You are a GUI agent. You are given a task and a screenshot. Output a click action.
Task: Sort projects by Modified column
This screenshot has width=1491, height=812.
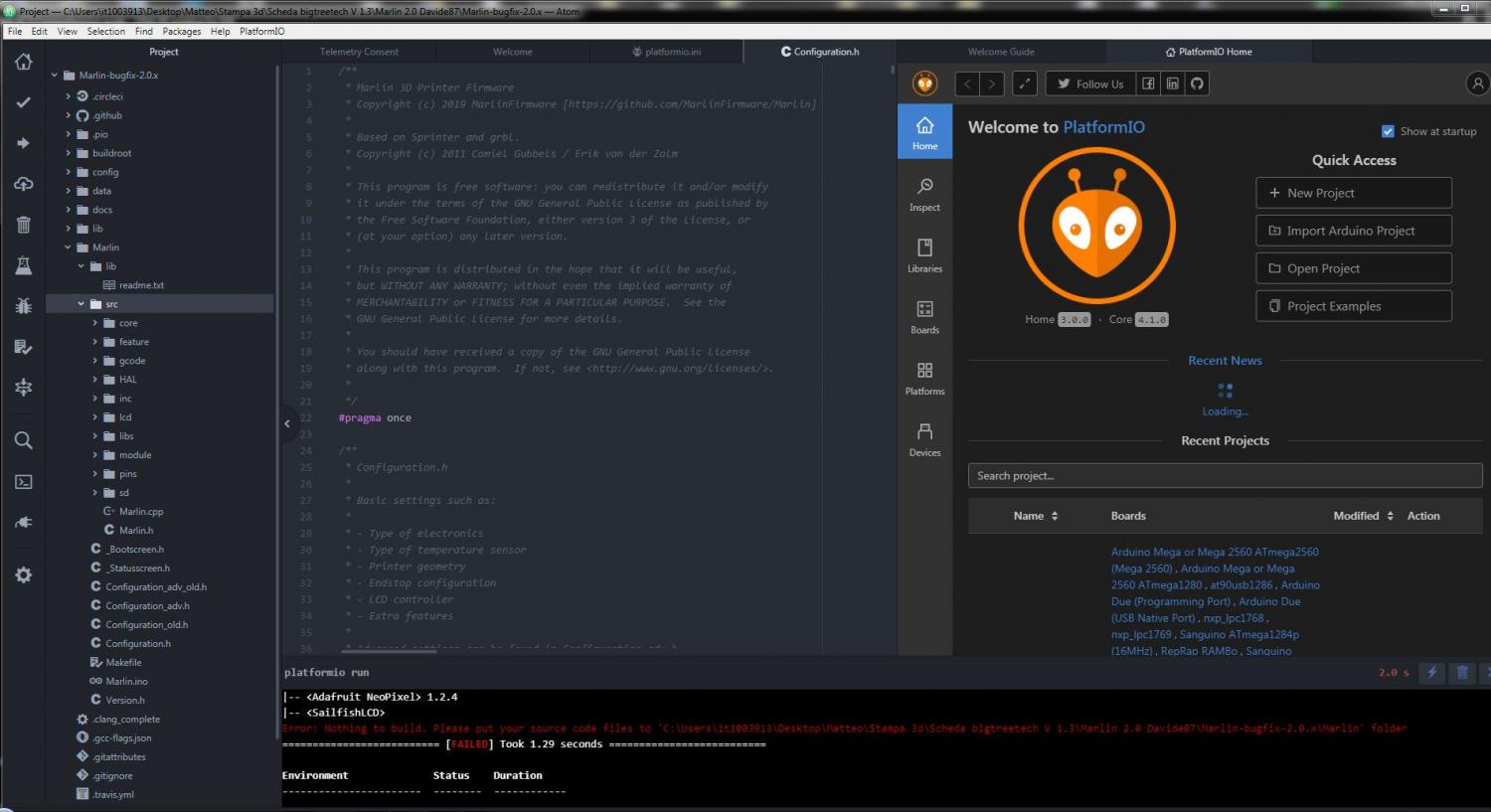(1363, 516)
